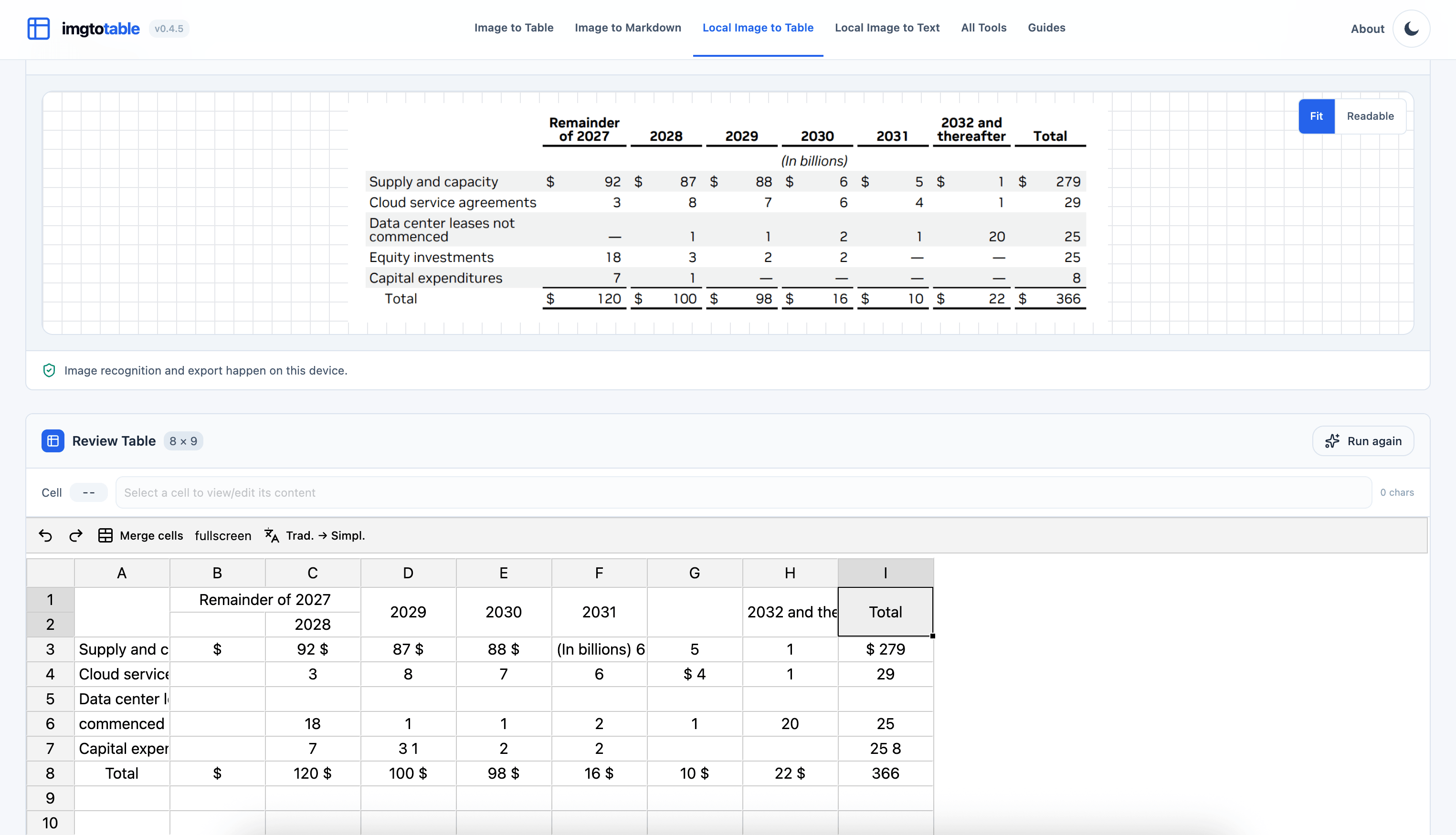Toggle dark mode moon icon
The height and width of the screenshot is (835, 1456).
(1411, 29)
